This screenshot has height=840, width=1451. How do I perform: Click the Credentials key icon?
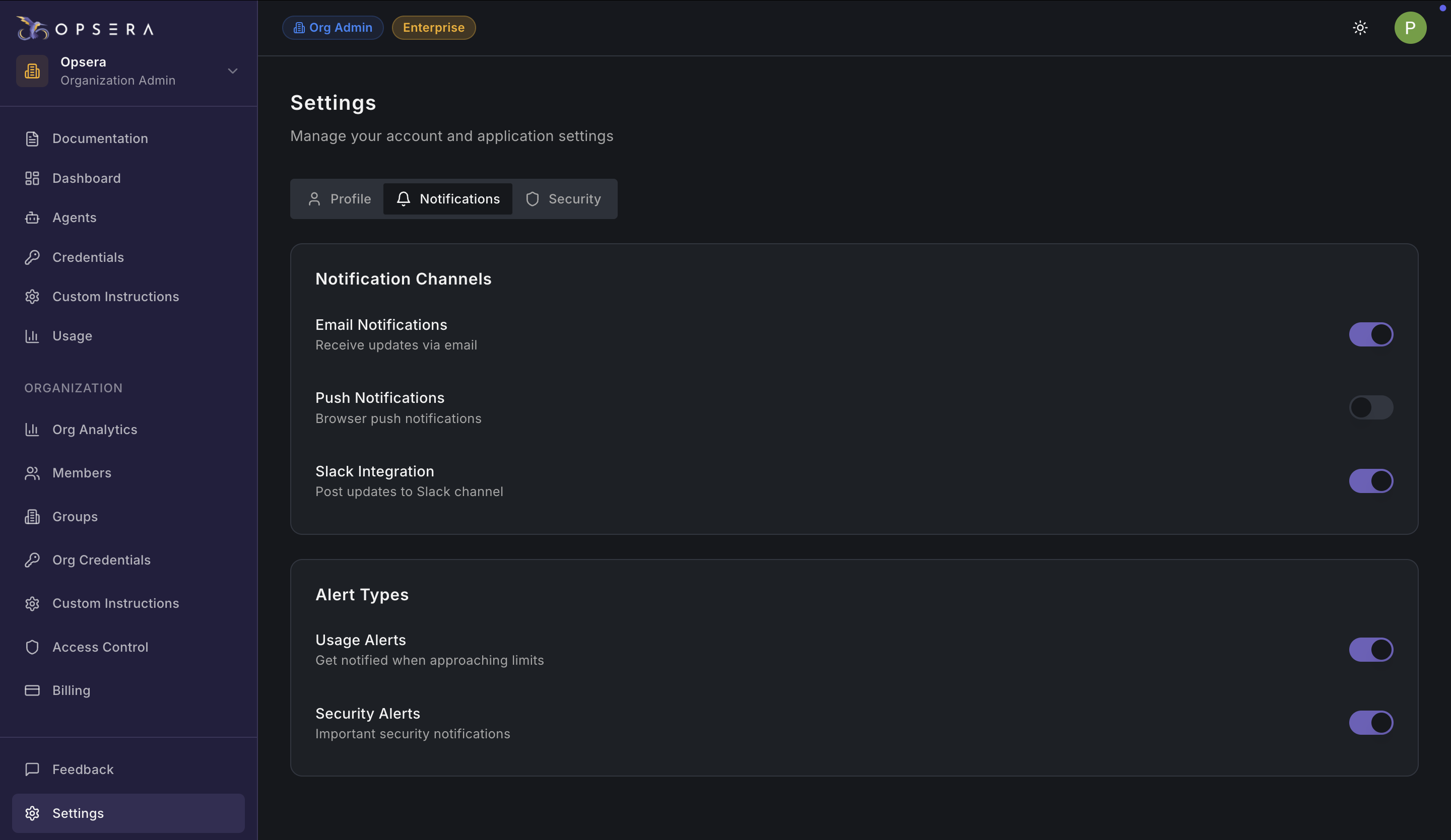(32, 257)
